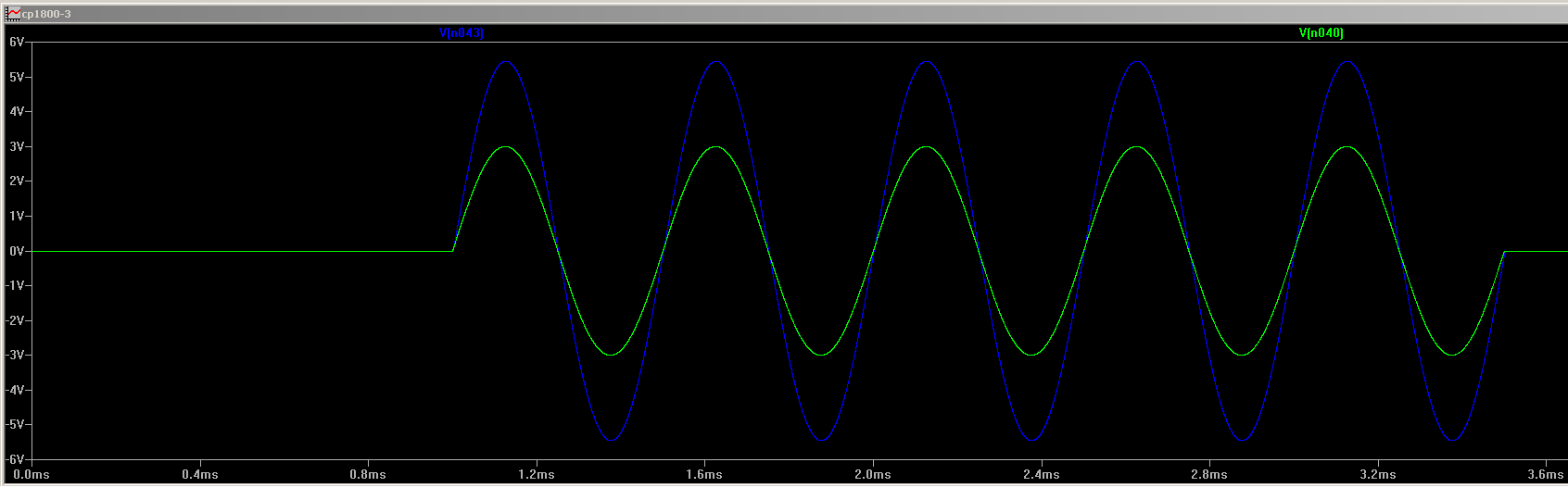Click the -1V vertical axis label

pyautogui.click(x=14, y=285)
